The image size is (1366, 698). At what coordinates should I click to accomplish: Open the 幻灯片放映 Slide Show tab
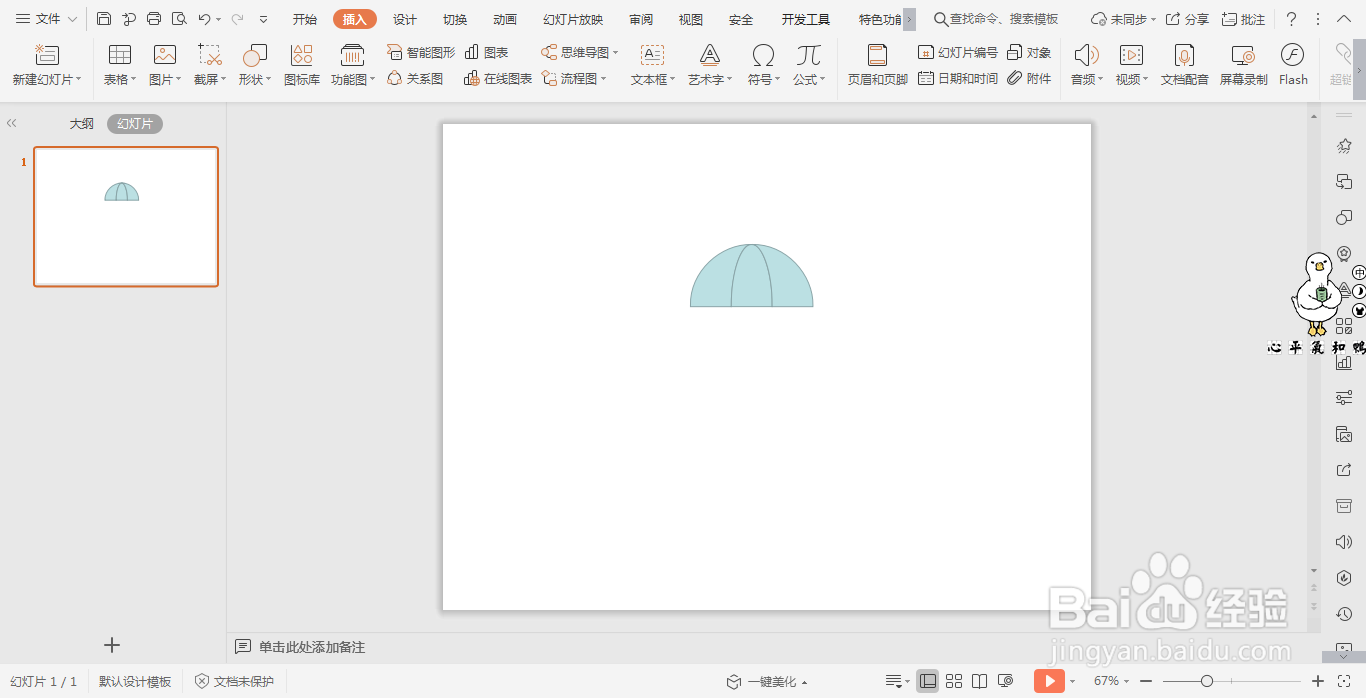(573, 20)
